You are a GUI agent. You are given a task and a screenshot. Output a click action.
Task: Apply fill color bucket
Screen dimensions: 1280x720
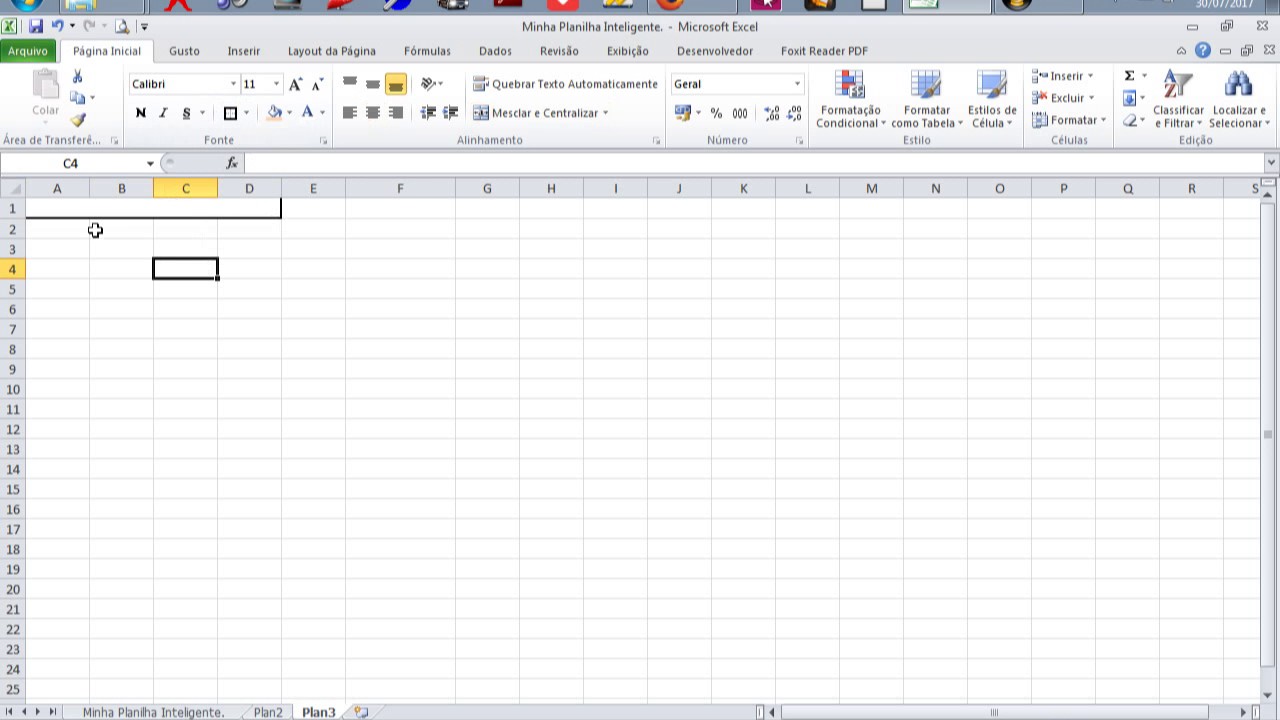[x=274, y=113]
